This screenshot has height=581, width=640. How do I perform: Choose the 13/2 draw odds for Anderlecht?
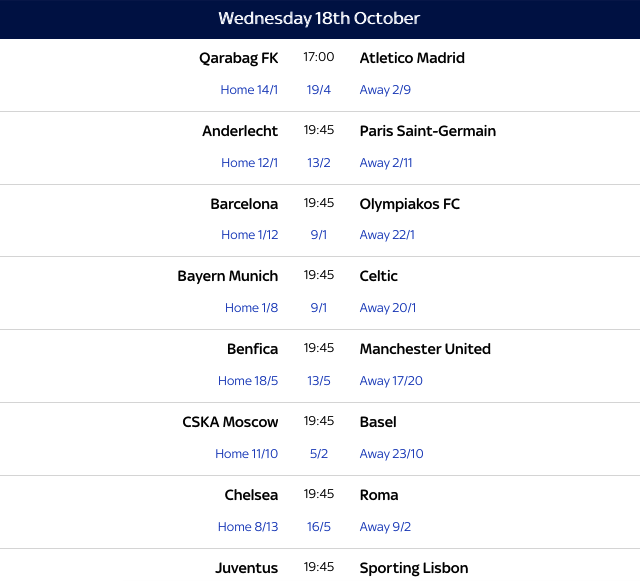tap(319, 163)
